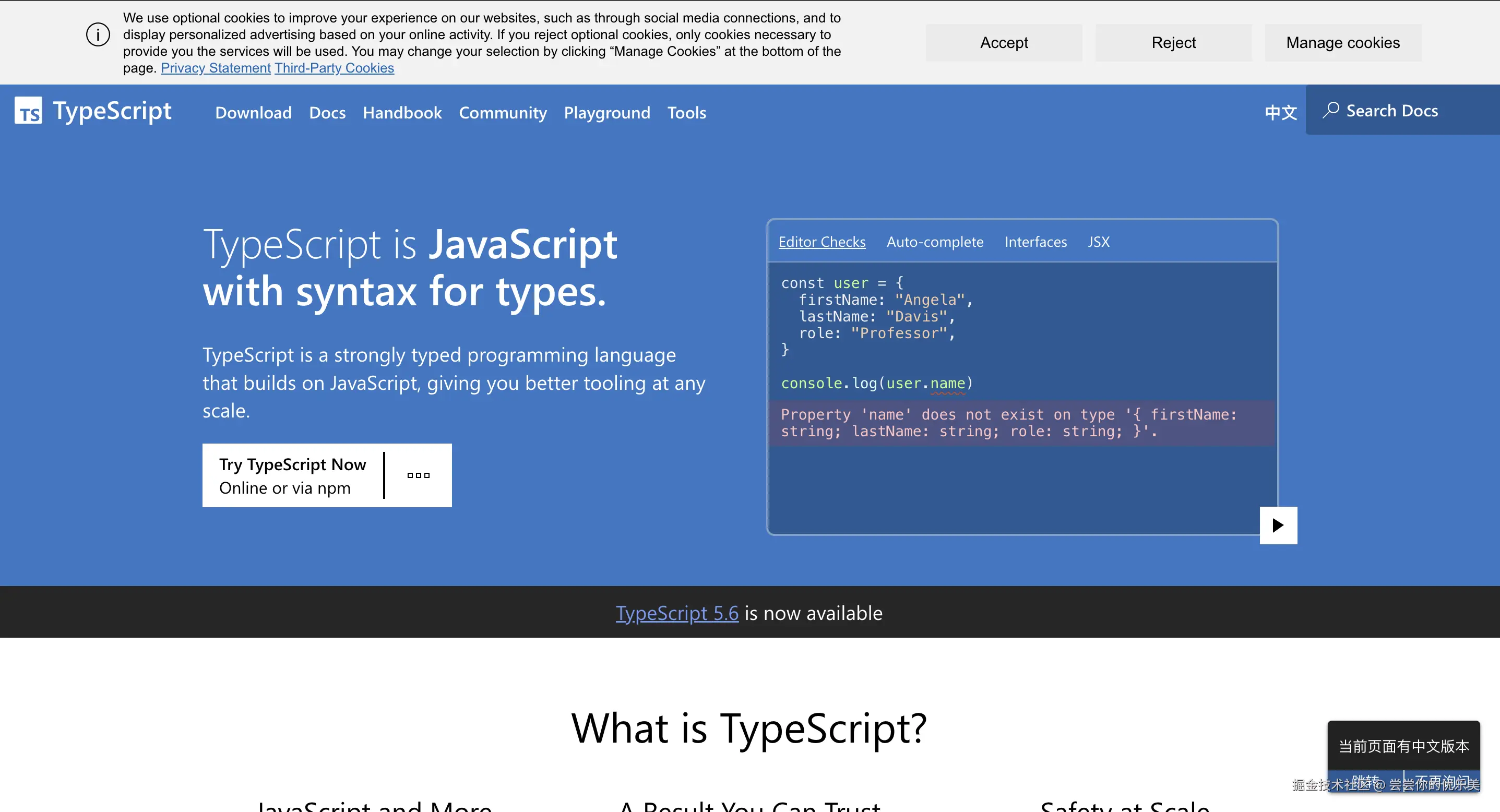Click the cookie banner info icon

[x=98, y=35]
